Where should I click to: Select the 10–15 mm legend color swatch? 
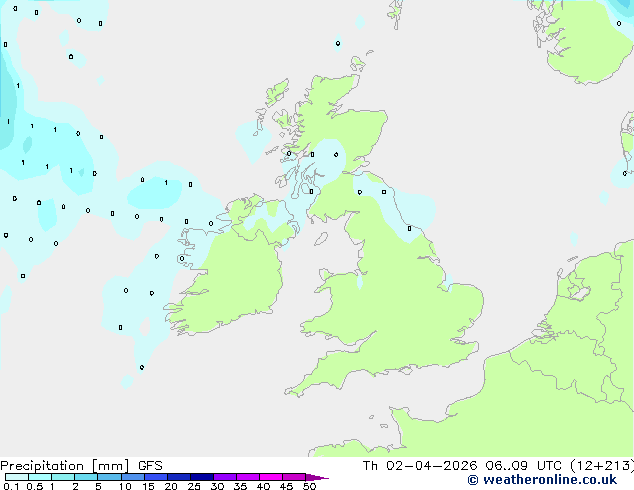132,477
